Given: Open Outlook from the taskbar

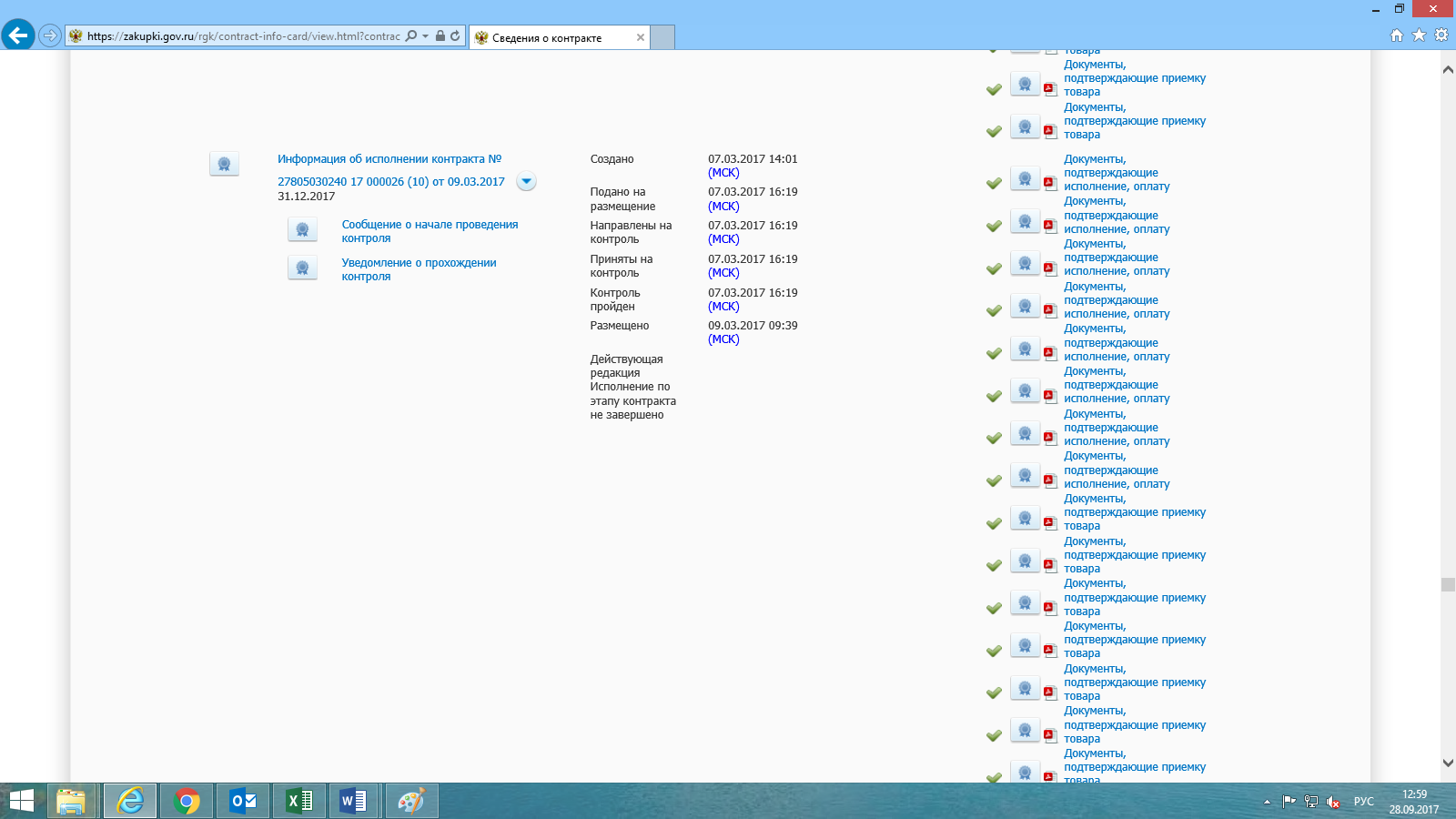Looking at the screenshot, I should pos(243,801).
